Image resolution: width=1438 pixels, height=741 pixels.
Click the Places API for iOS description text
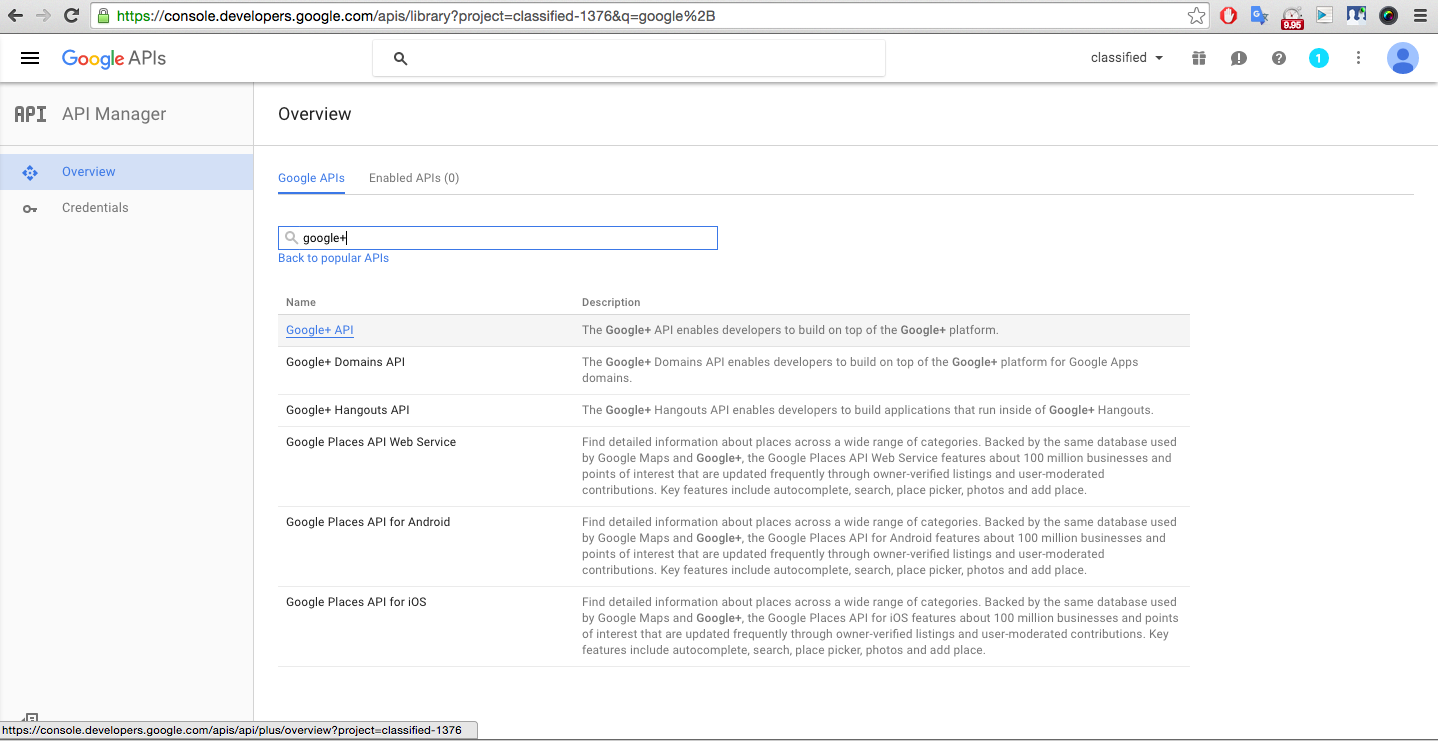point(880,626)
